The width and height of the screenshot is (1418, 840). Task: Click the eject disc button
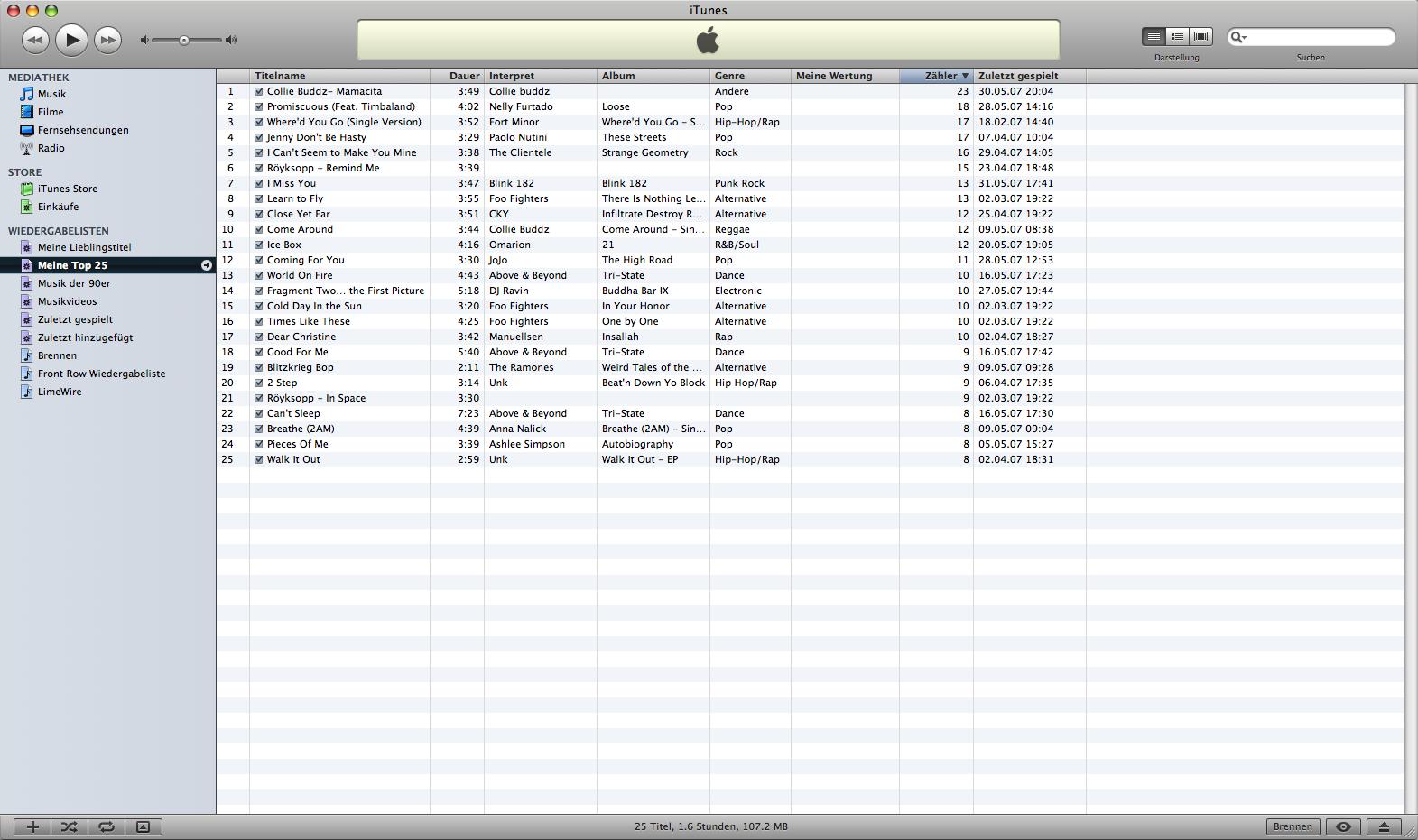1384,826
